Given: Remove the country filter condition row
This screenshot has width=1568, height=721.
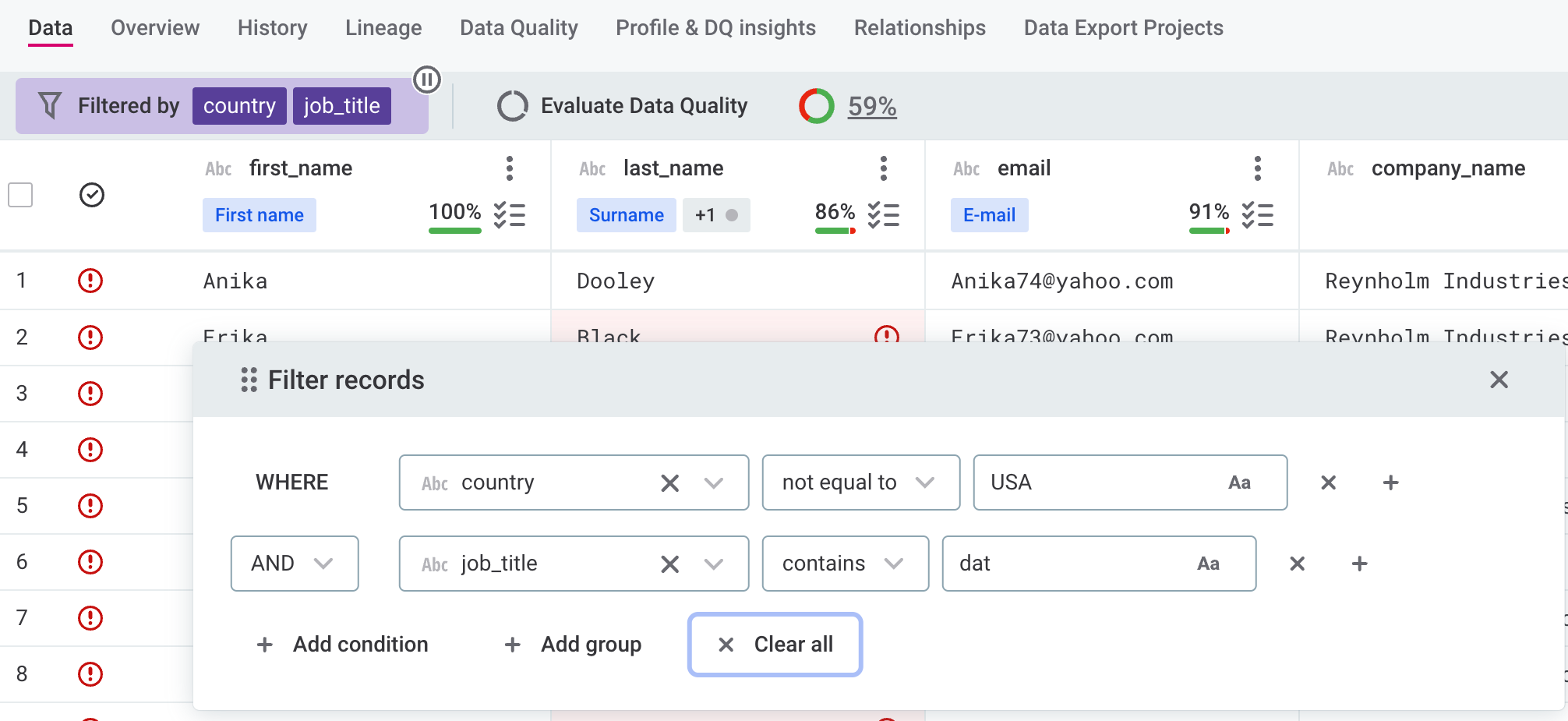Looking at the screenshot, I should [1328, 483].
